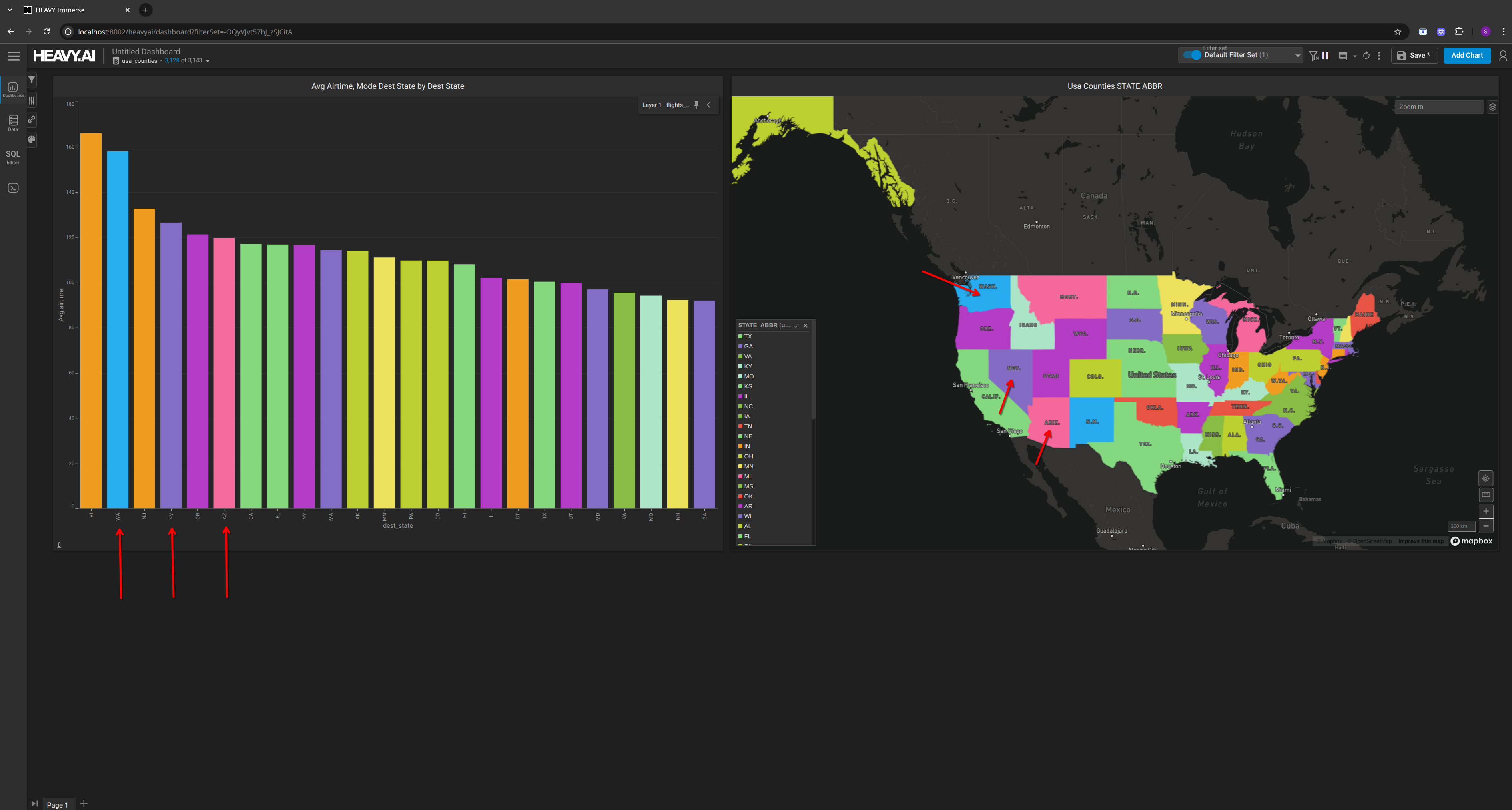This screenshot has width=1512, height=810.
Task: Expand the Default Filter Set dropdown
Action: 1297,56
